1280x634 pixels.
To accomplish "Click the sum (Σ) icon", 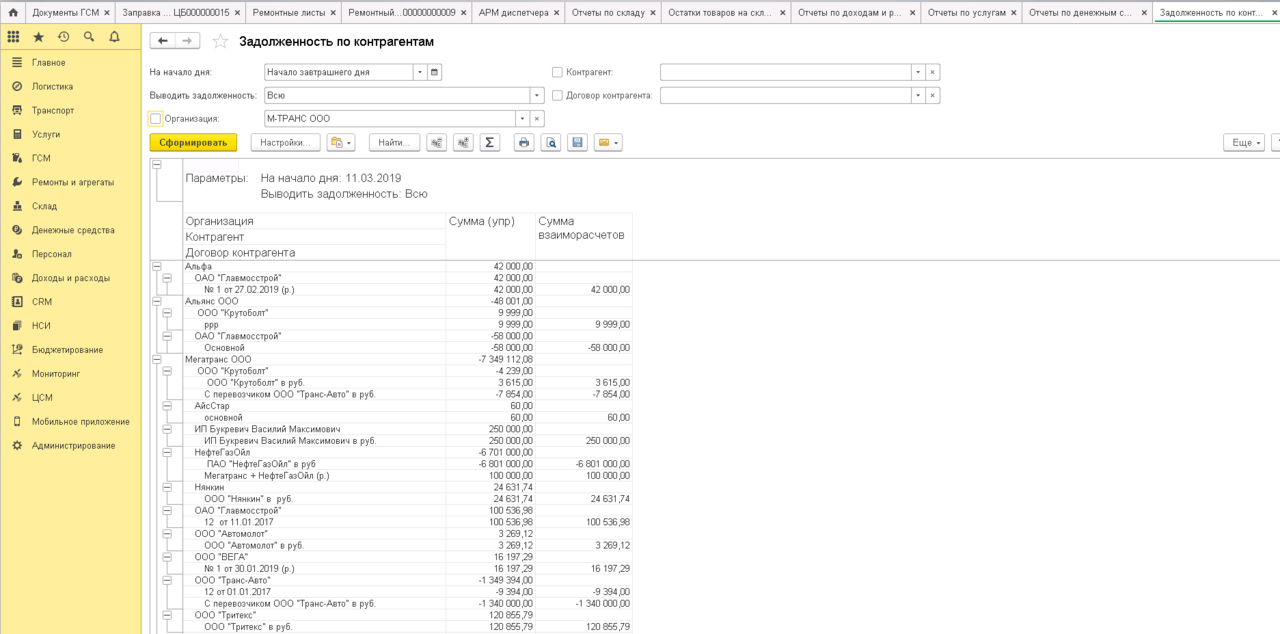I will (x=490, y=143).
